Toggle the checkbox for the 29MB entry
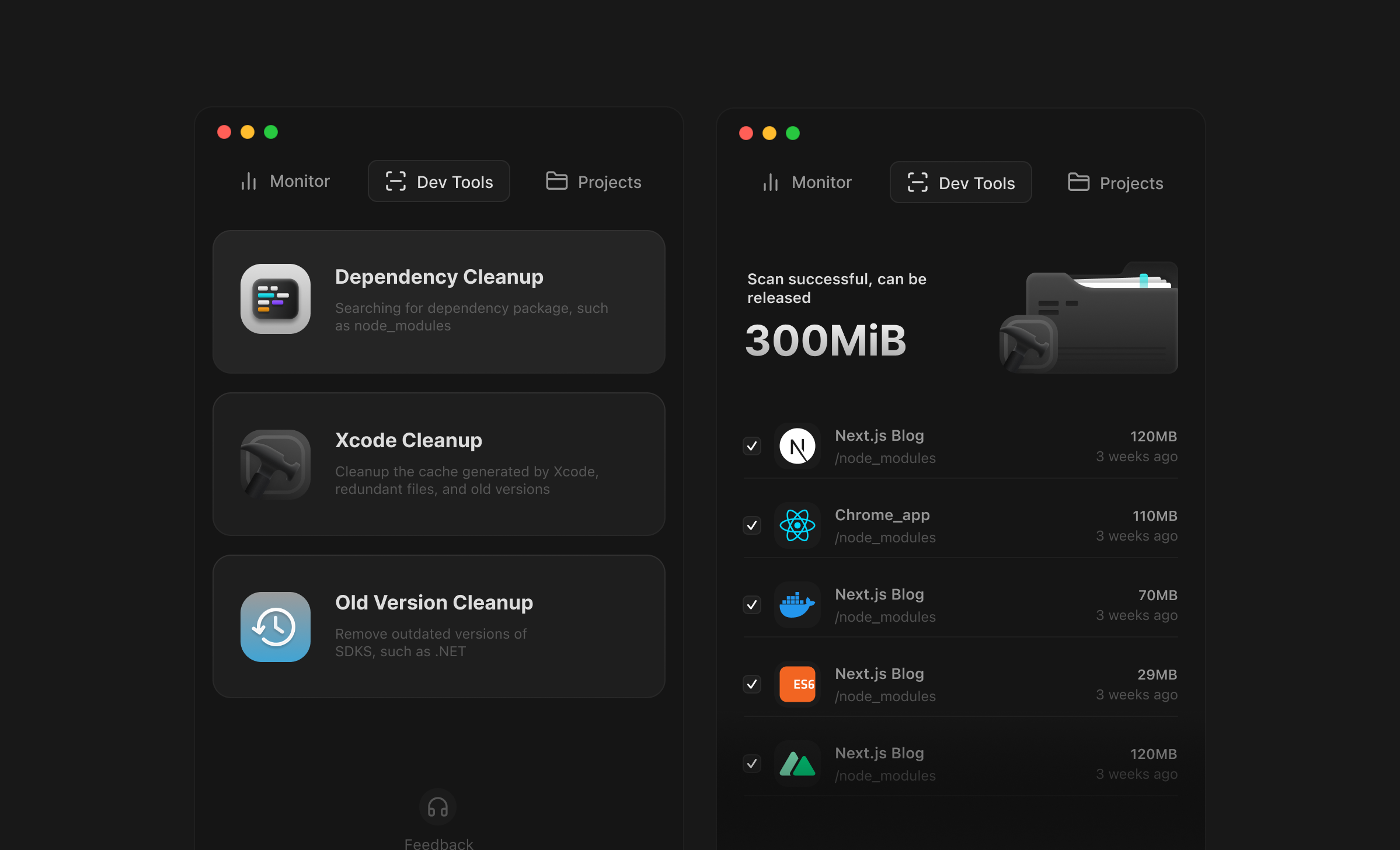1400x850 pixels. pos(752,684)
